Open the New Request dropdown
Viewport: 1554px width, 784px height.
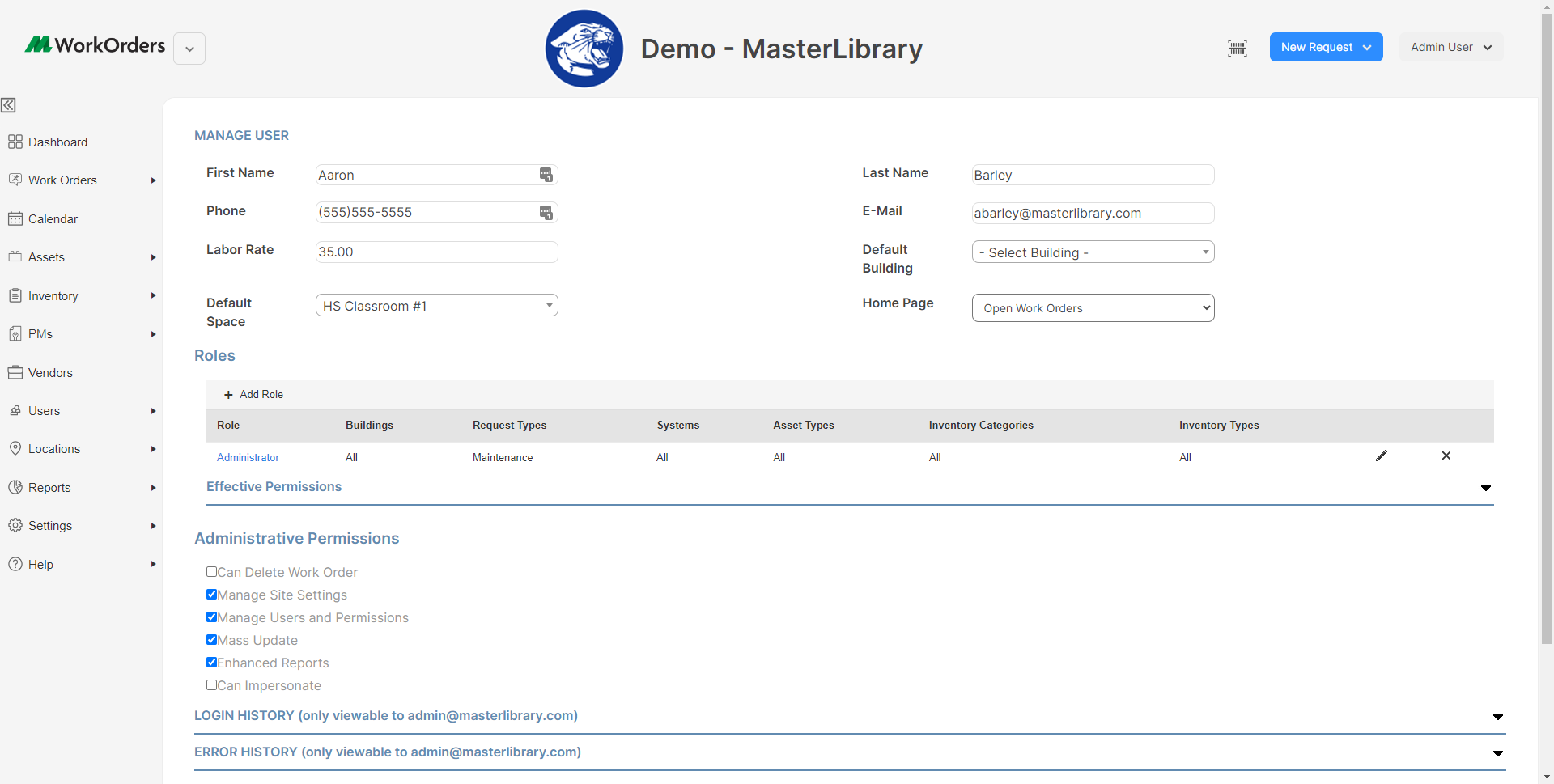1326,47
